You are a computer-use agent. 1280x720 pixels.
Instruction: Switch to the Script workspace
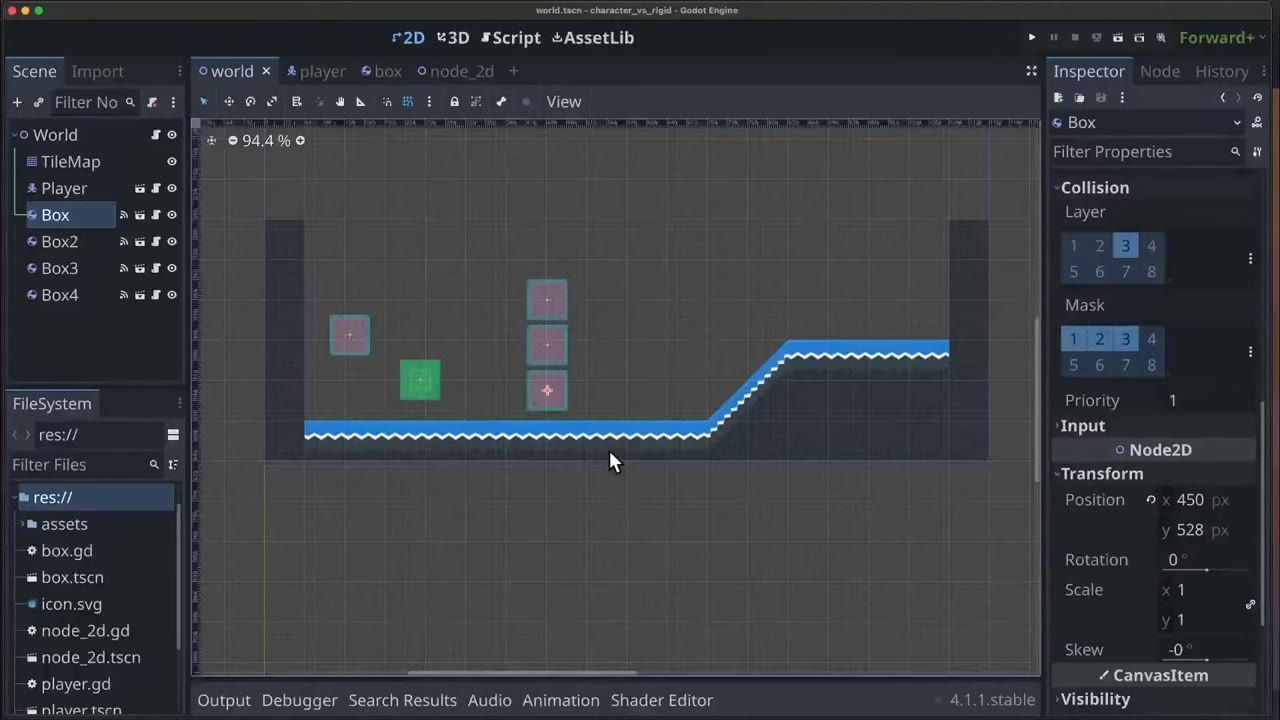point(511,38)
